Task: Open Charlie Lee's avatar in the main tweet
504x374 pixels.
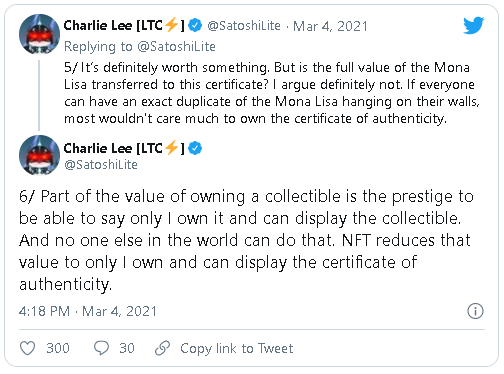Action: point(39,155)
